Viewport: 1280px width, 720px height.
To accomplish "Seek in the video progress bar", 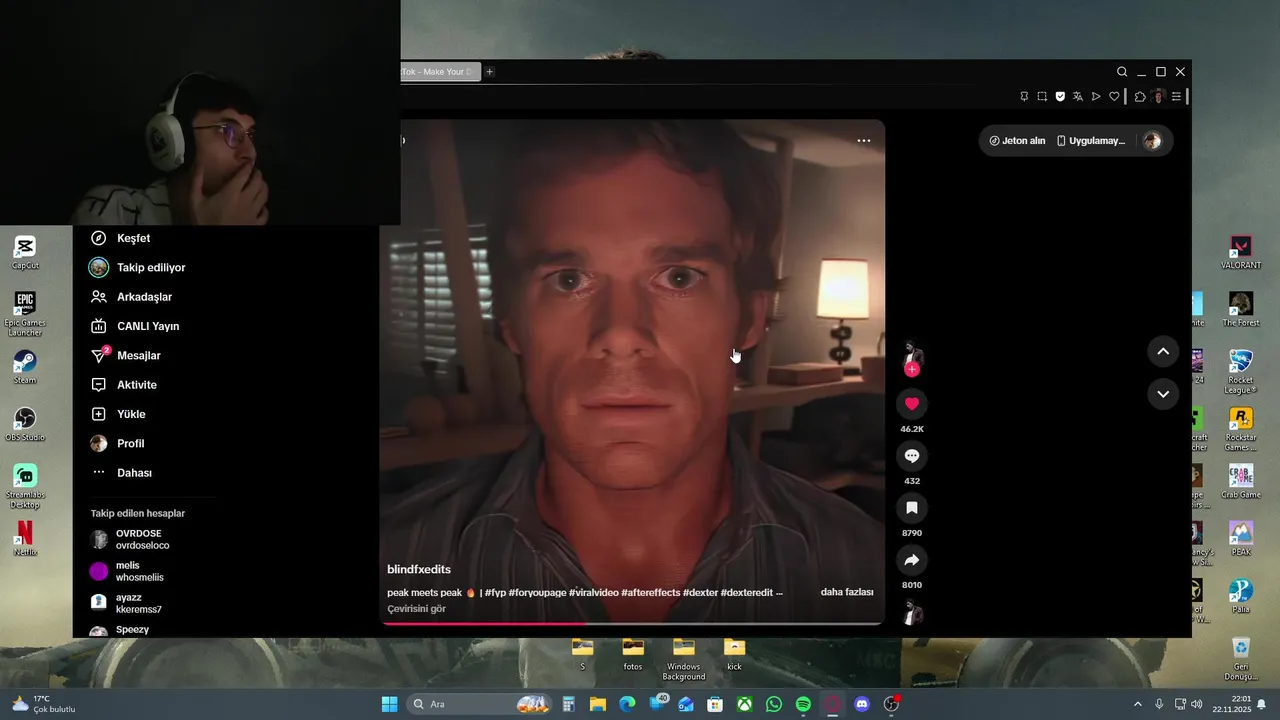I will pos(632,623).
